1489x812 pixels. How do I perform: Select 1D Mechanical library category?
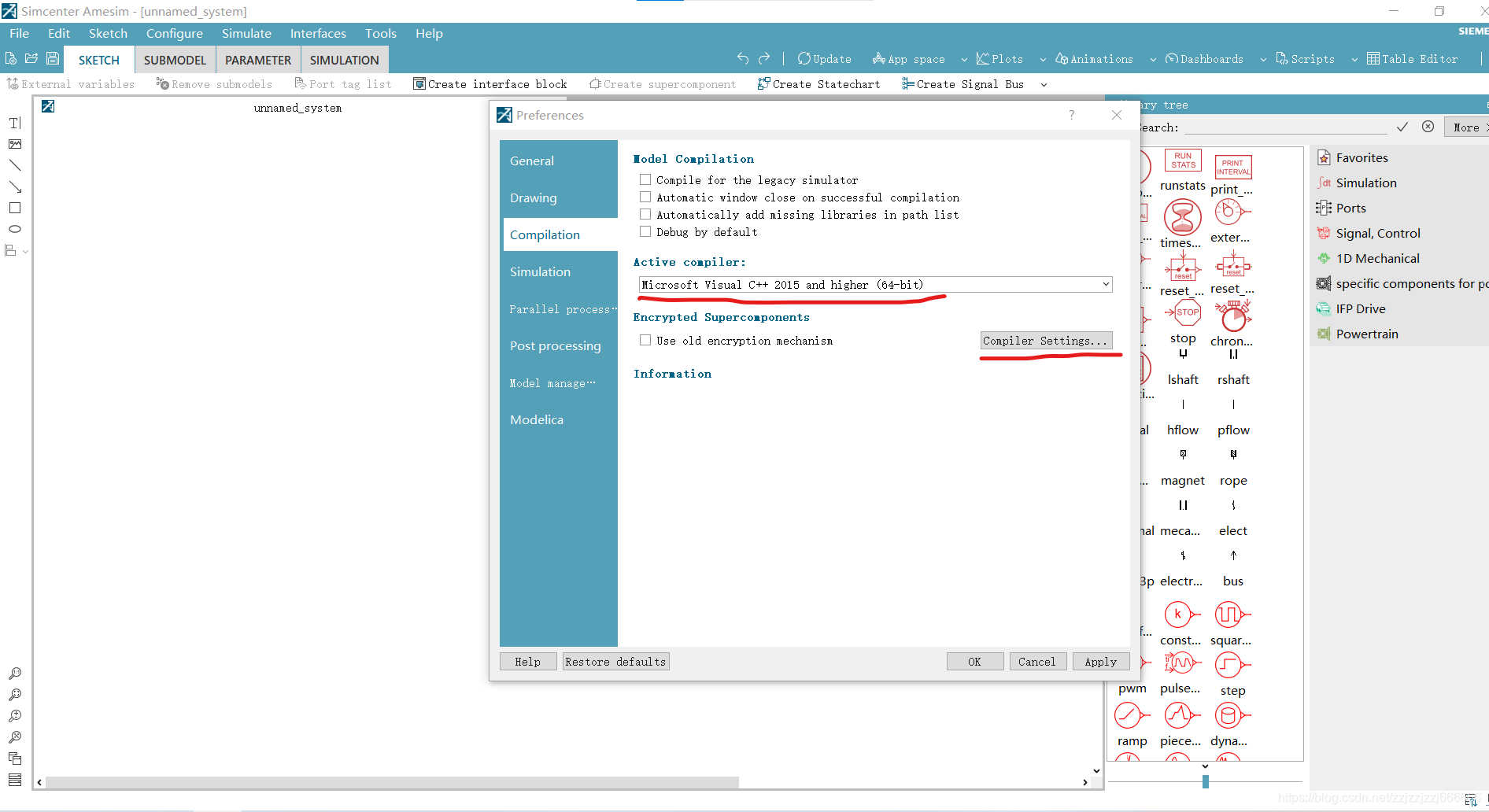click(1377, 258)
